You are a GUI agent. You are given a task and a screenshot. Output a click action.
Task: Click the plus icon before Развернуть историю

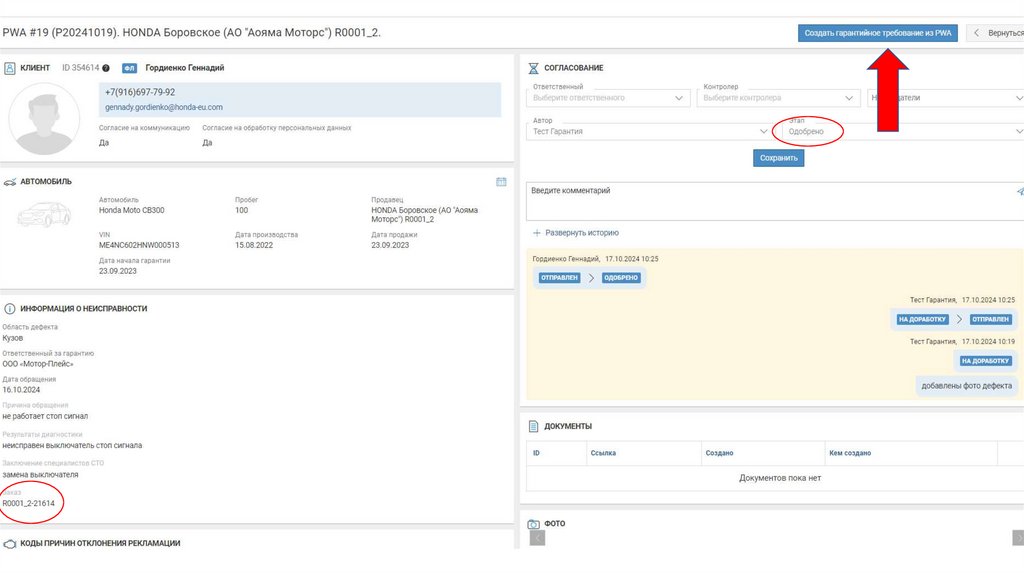point(537,233)
